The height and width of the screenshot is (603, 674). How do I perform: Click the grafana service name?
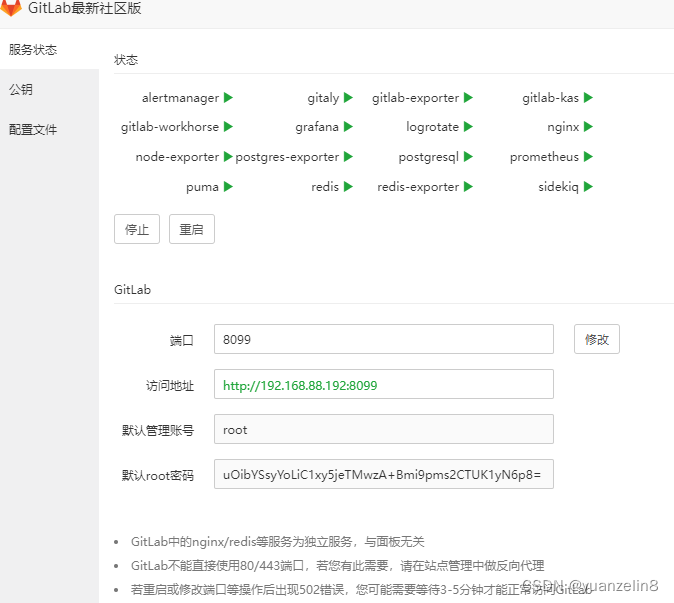click(x=317, y=127)
